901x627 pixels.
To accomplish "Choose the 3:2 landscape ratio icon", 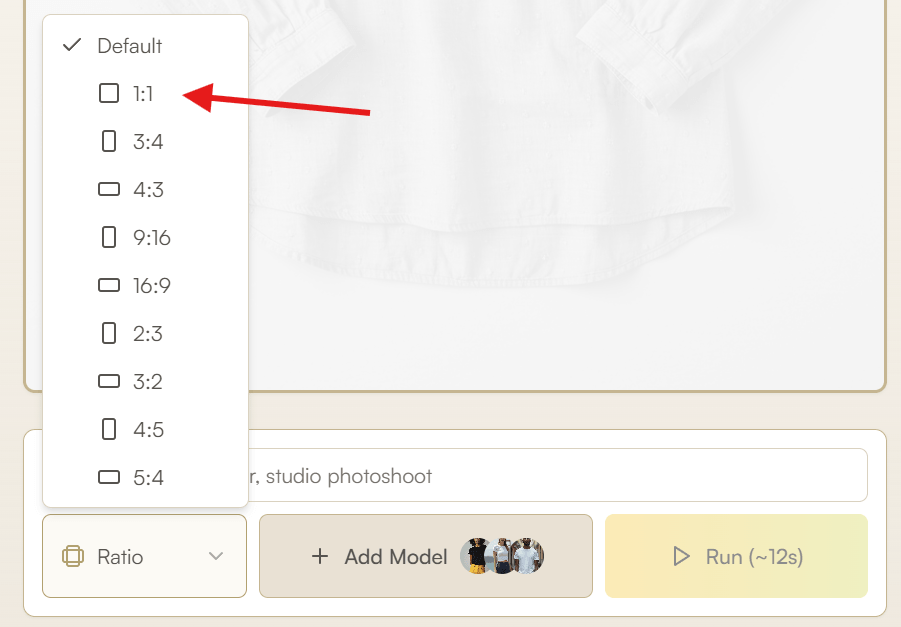I will pyautogui.click(x=109, y=382).
